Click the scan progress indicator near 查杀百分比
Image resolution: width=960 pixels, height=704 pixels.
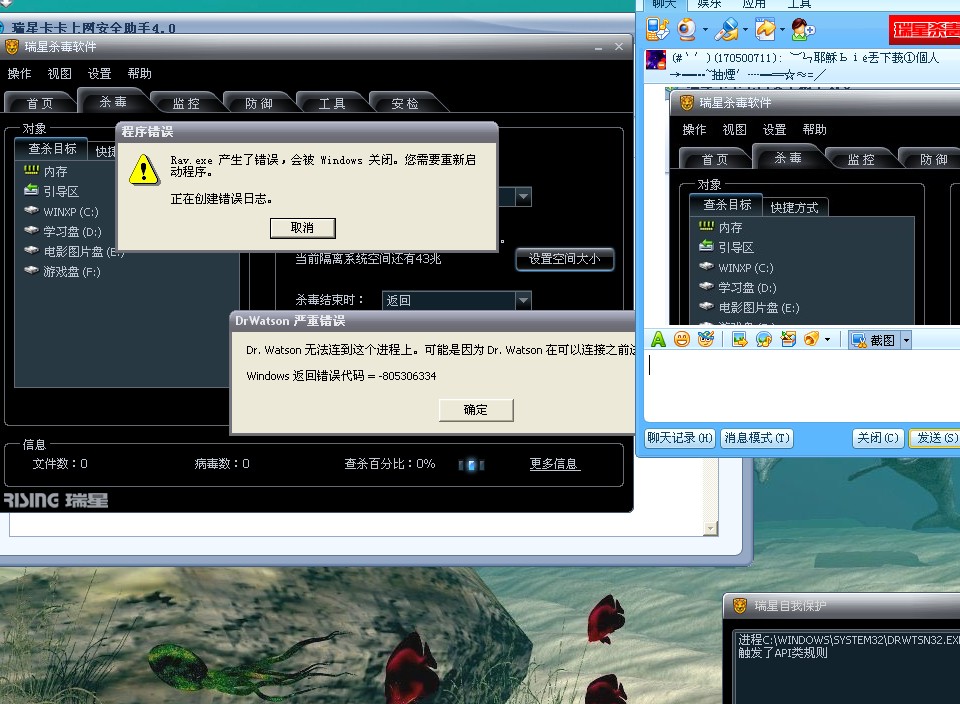pos(471,465)
